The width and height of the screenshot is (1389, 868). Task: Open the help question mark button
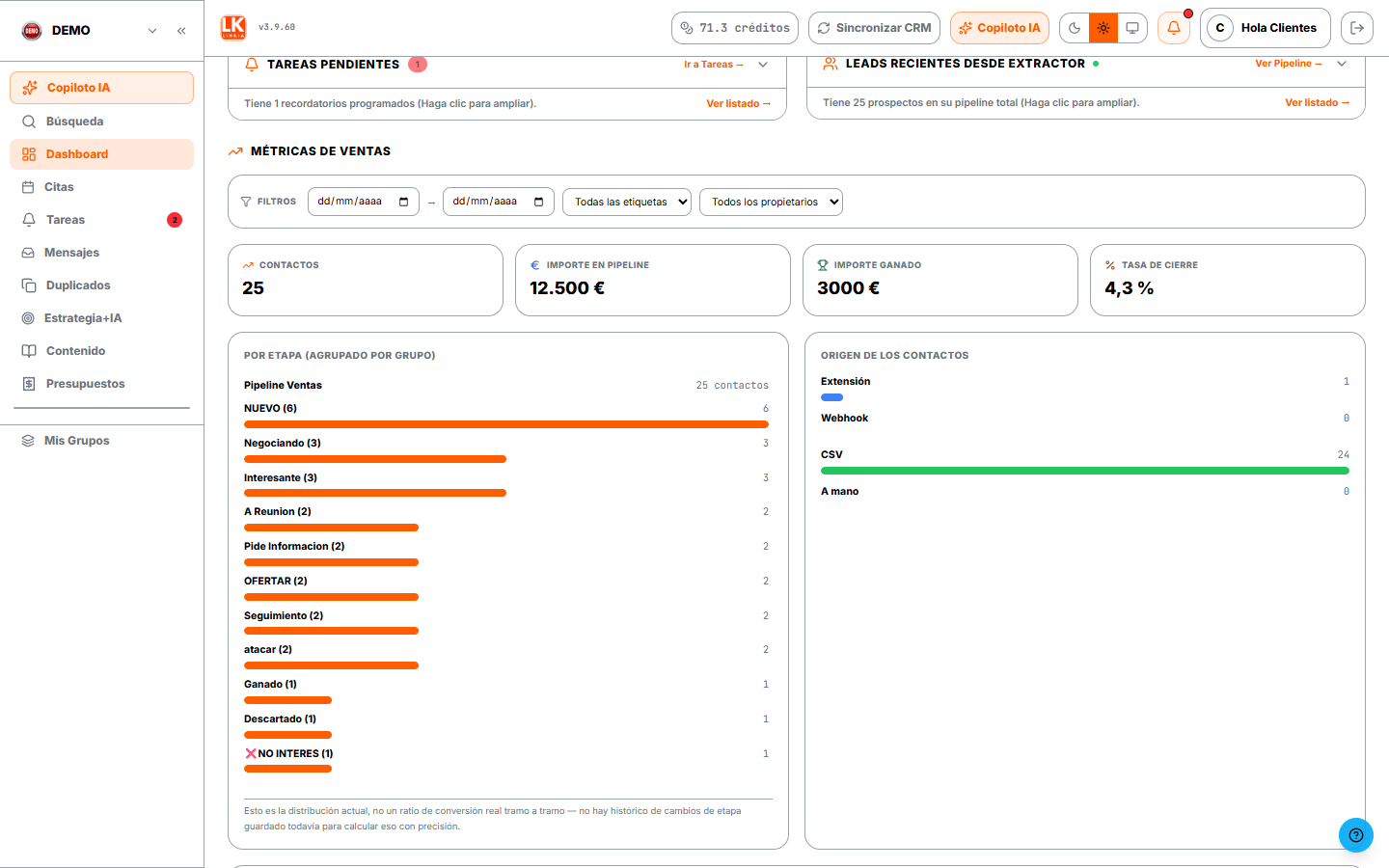tap(1355, 835)
